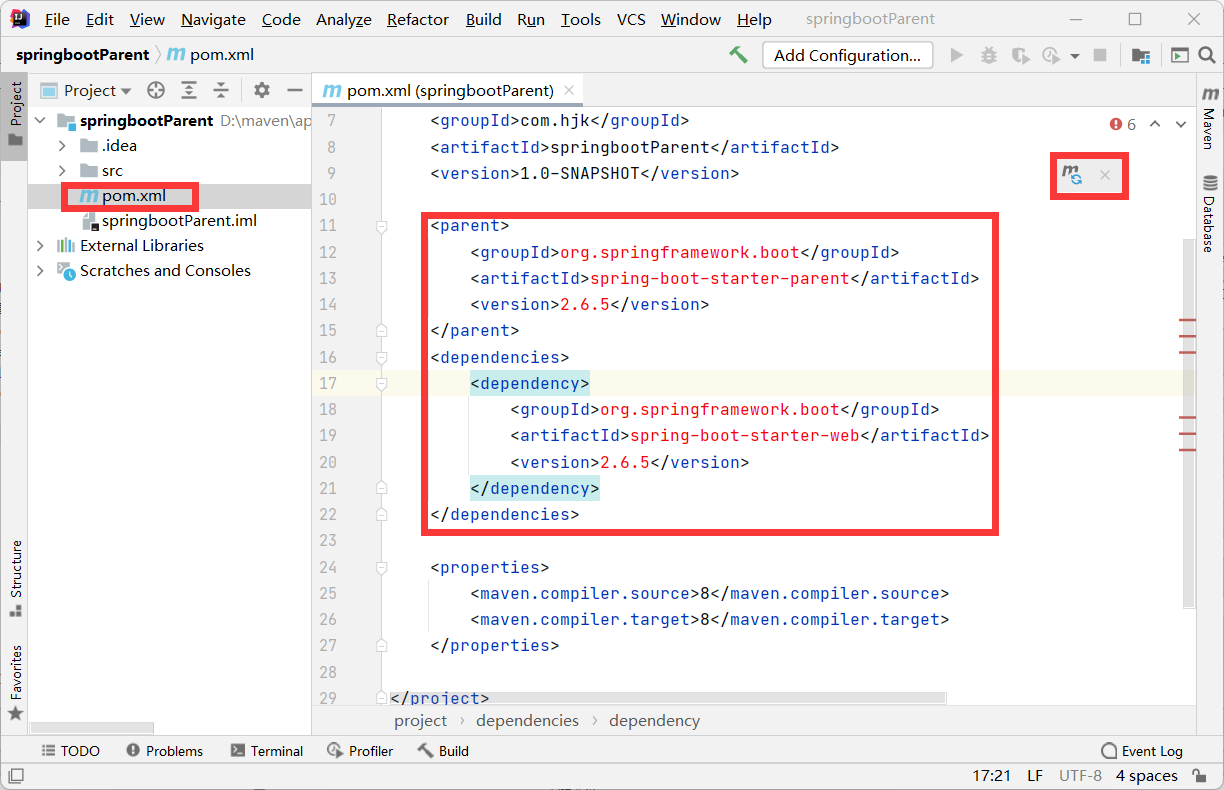
Task: Click the Profile run icon
Action: pyautogui.click(x=1050, y=55)
